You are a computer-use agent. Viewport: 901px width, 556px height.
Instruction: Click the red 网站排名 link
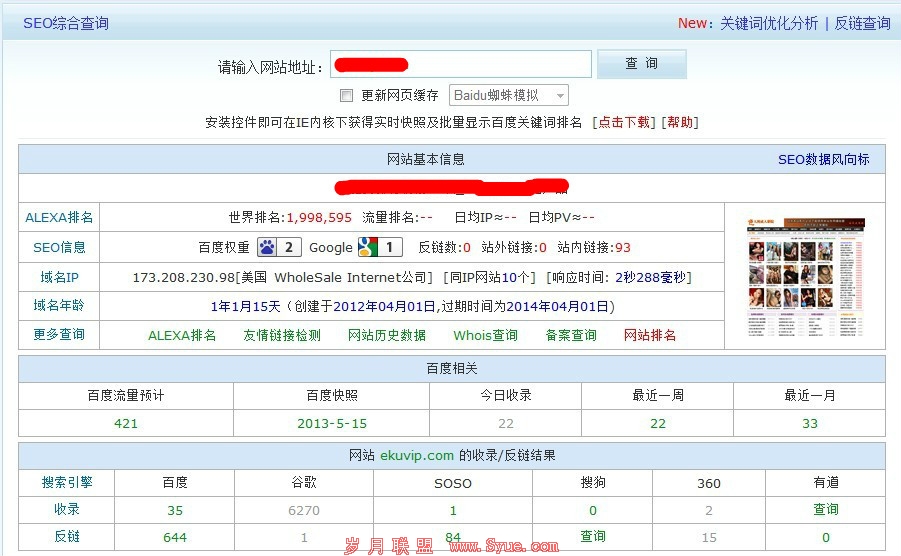[x=650, y=335]
